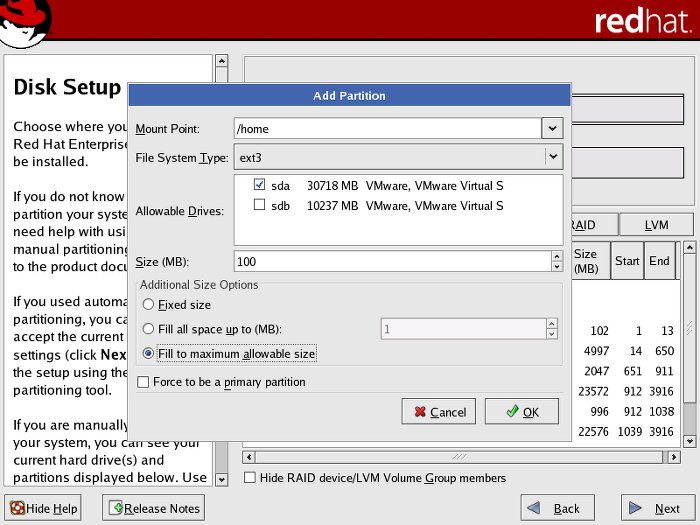Select Fill all space up to (MB) option
Viewport: 700px width, 525px height.
[148, 329]
